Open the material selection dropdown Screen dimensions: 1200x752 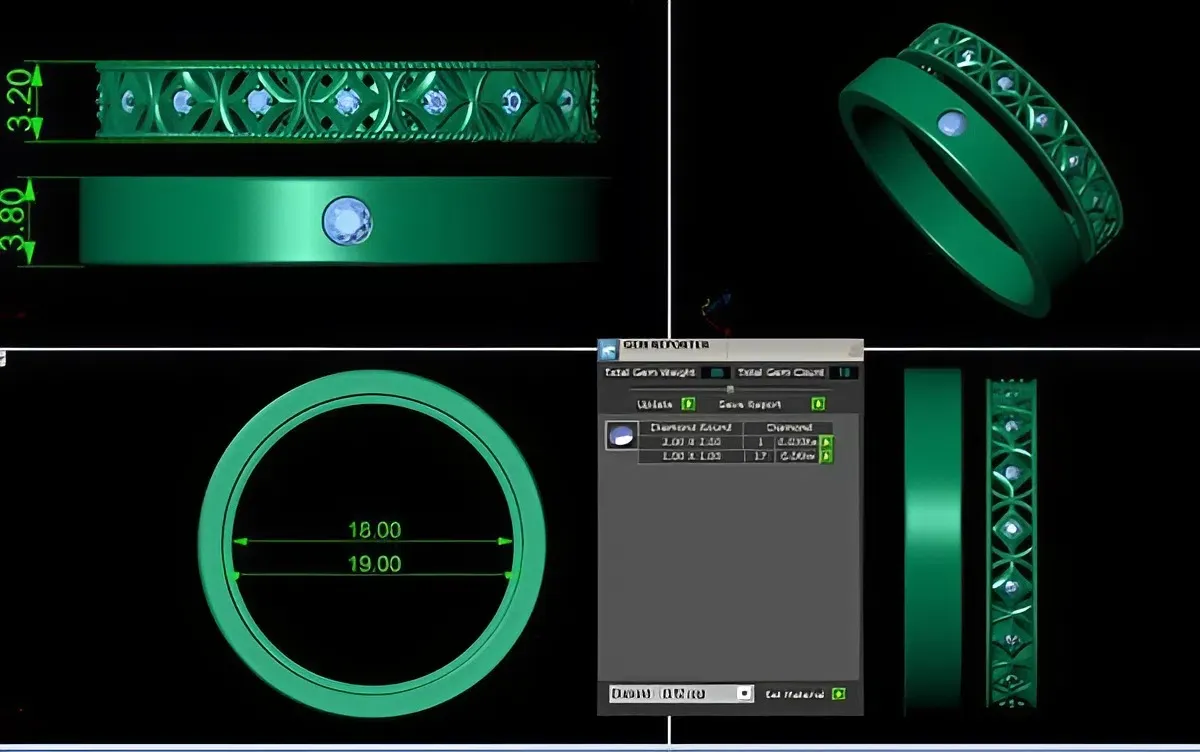point(743,693)
